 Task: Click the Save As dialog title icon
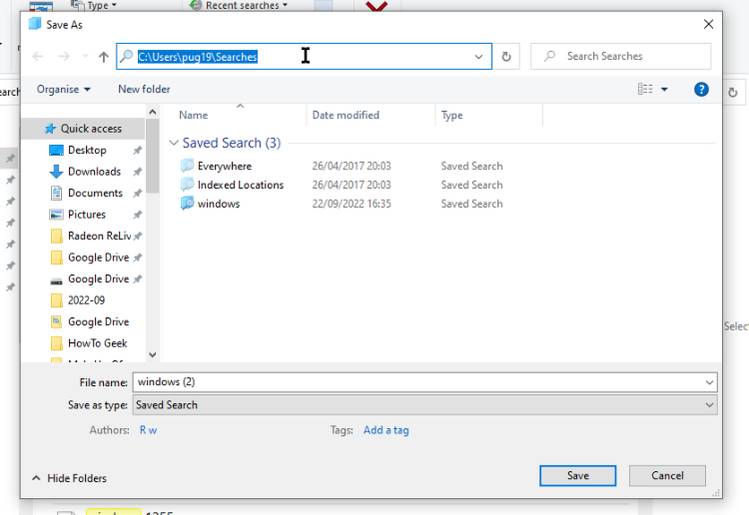coord(35,24)
